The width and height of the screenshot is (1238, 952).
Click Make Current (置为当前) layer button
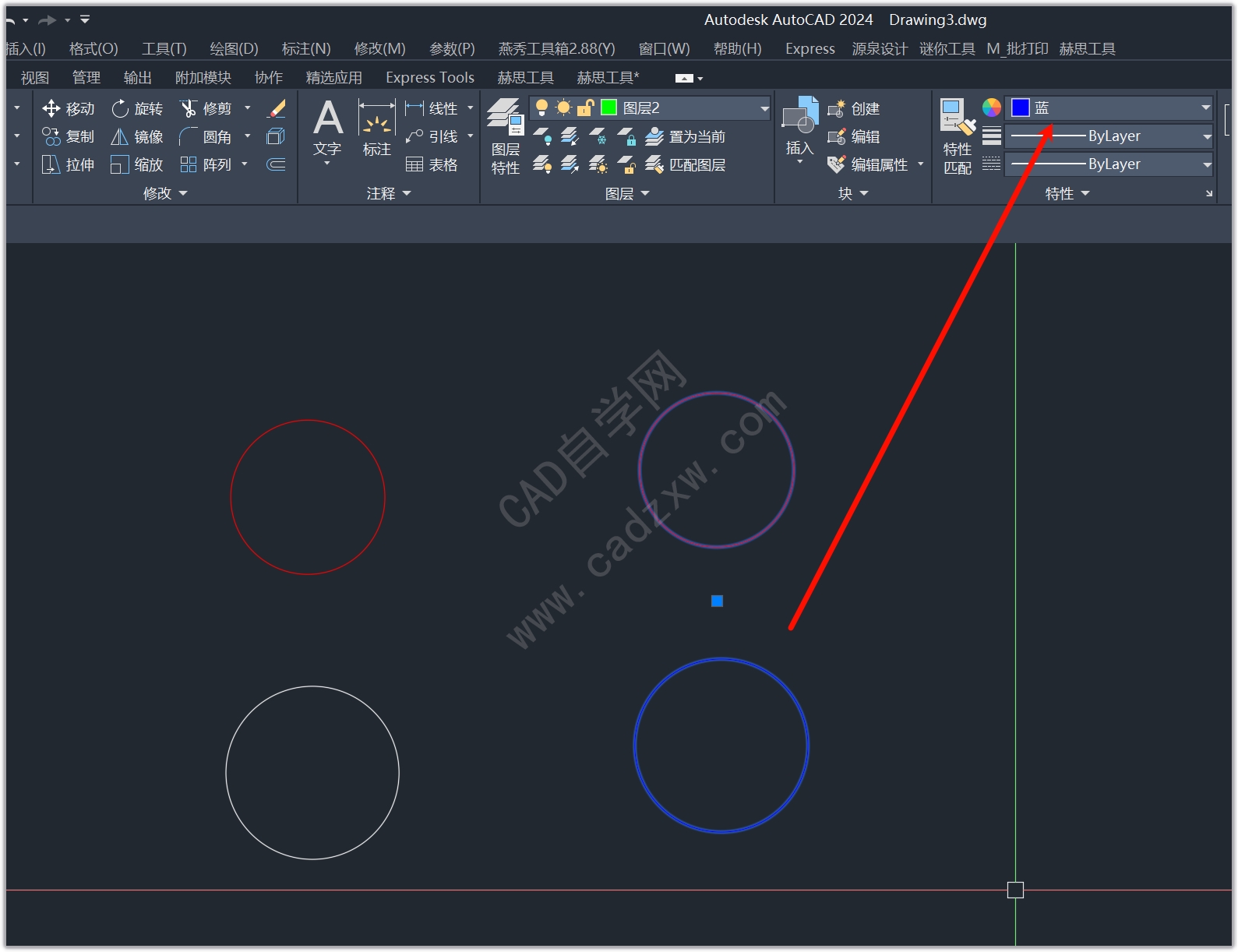(x=686, y=136)
